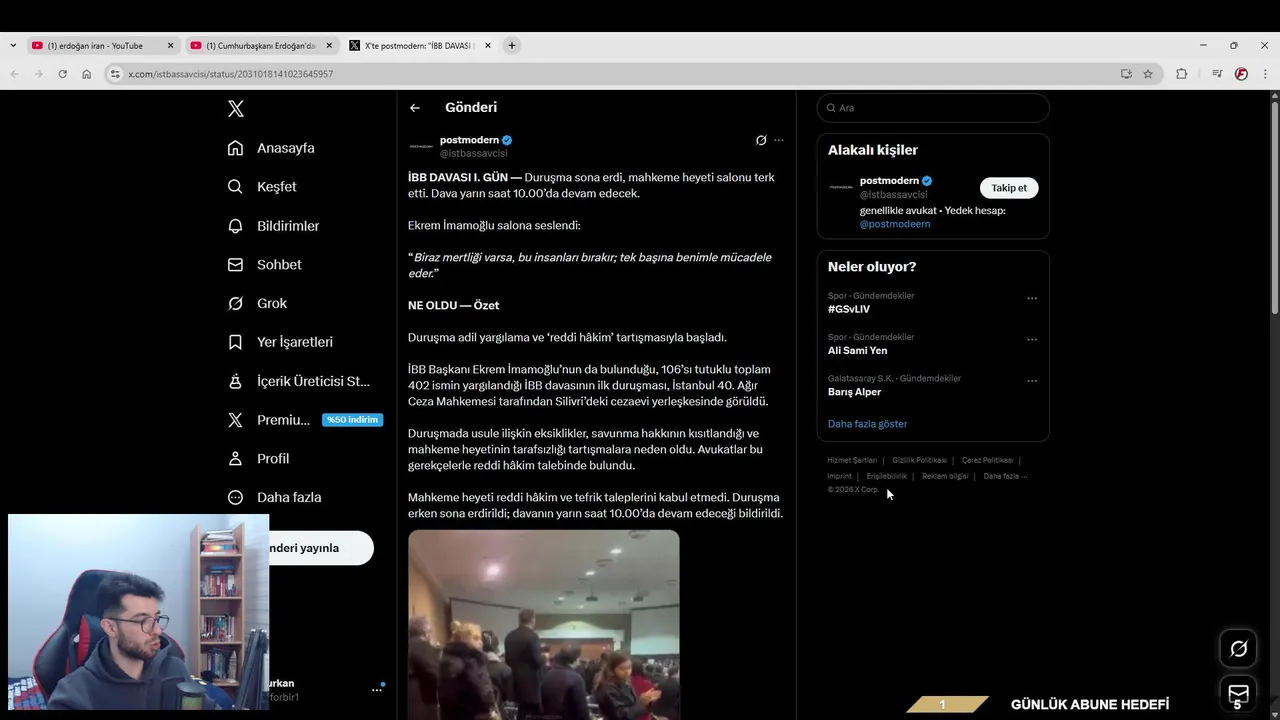Screen dimensions: 1280x720
Task: Open Grok icon in sidebar
Action: point(235,303)
